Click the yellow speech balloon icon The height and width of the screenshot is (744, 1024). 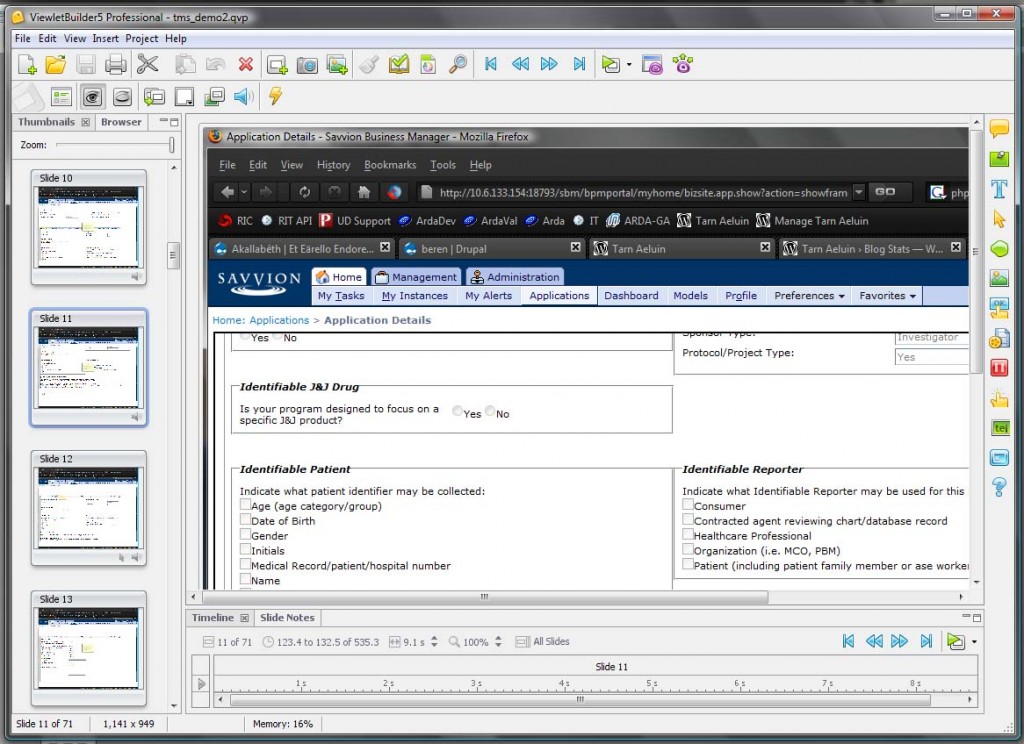tap(998, 129)
